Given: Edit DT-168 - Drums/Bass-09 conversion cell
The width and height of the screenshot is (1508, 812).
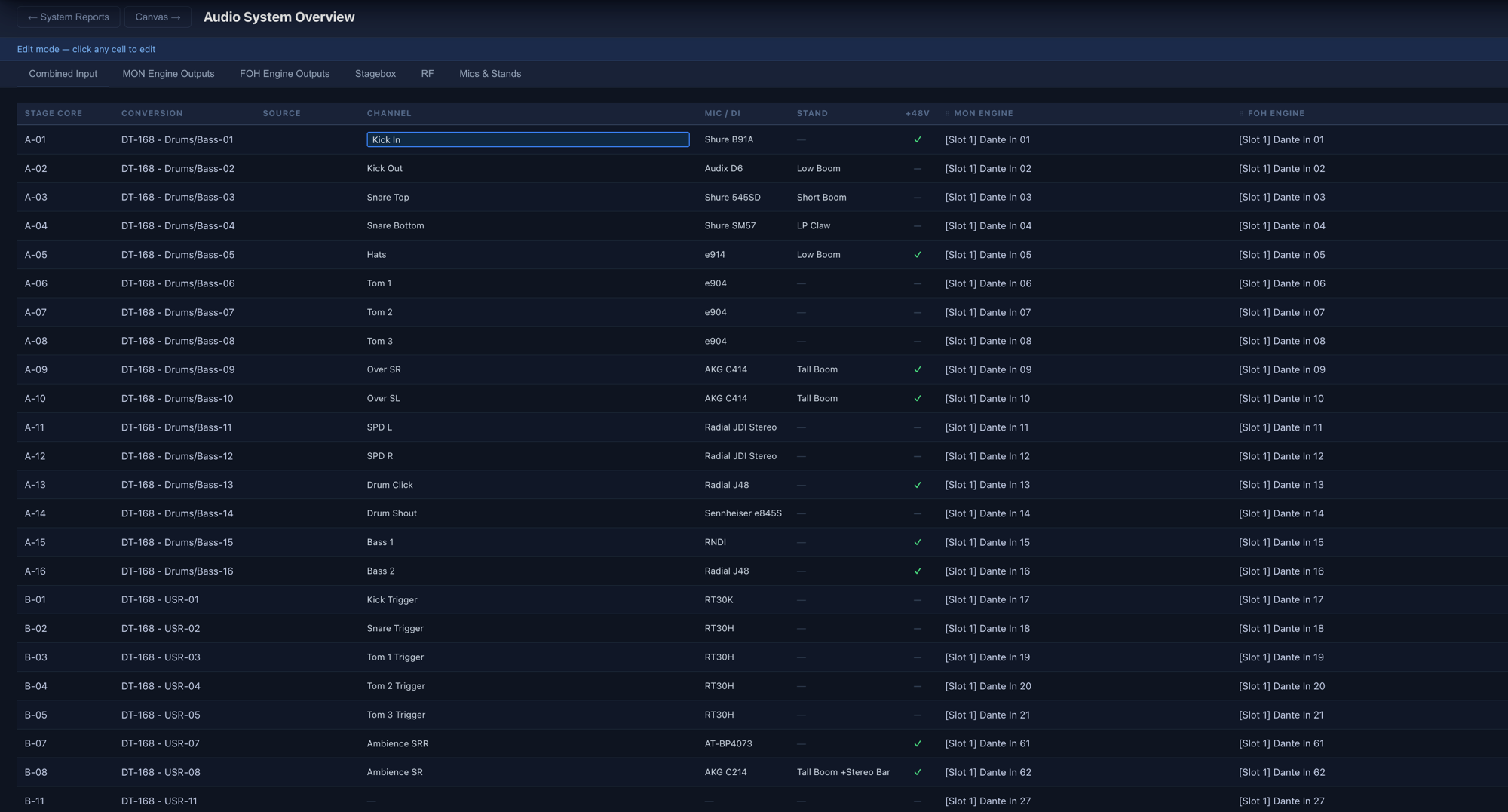Looking at the screenshot, I should [178, 369].
